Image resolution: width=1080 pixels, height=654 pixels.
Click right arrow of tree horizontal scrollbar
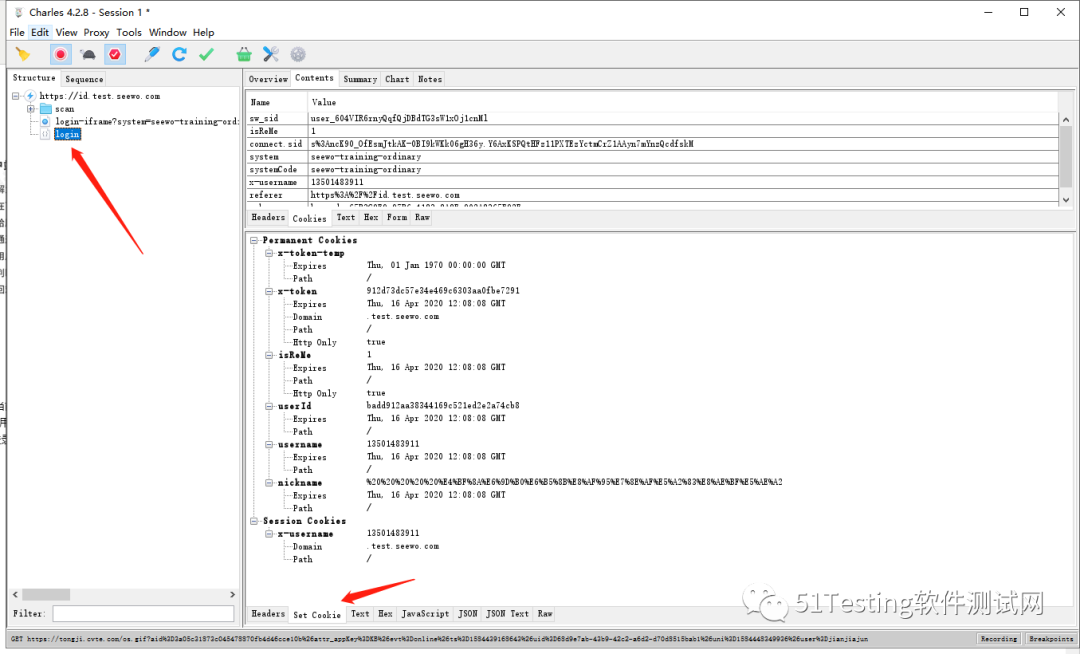click(x=232, y=594)
